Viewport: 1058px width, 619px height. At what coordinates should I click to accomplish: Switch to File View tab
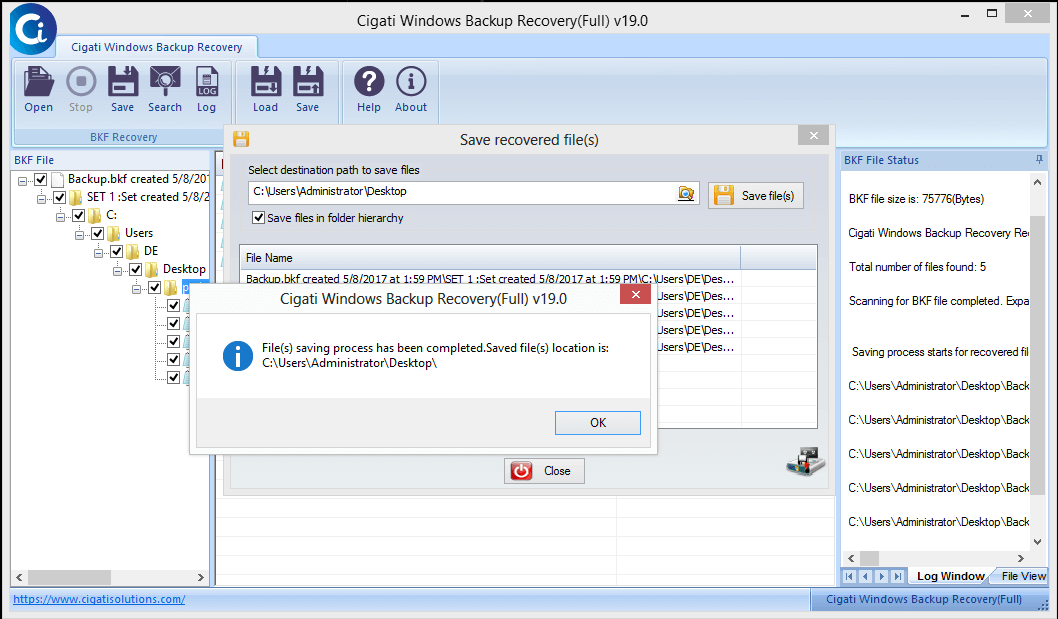[x=1023, y=576]
